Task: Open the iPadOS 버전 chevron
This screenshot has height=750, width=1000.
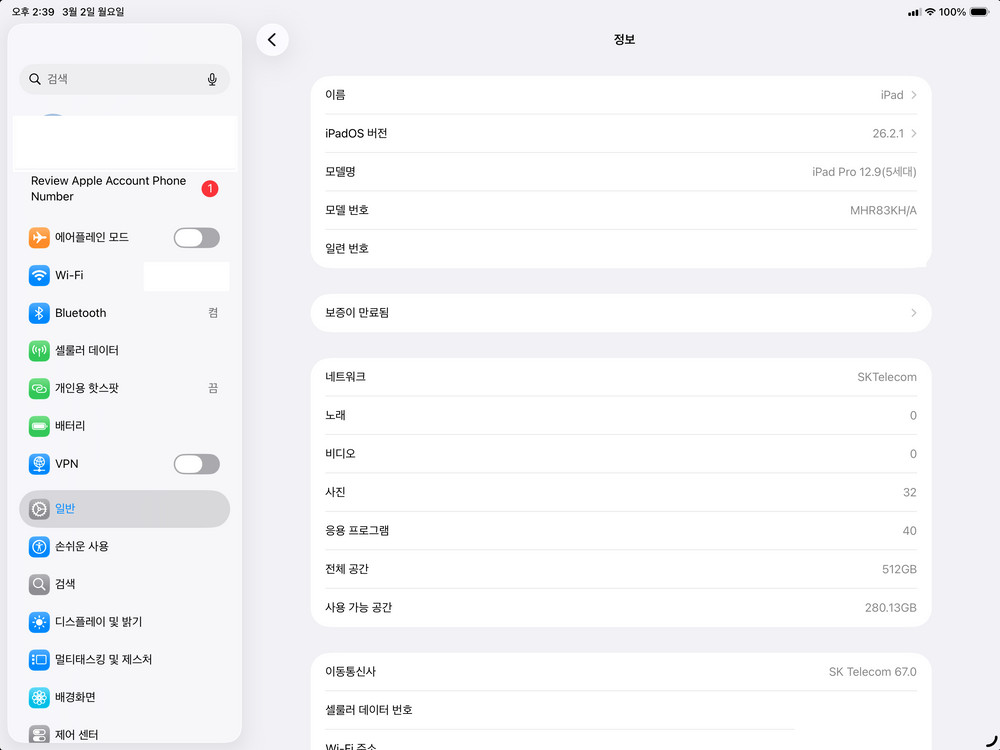Action: 914,133
